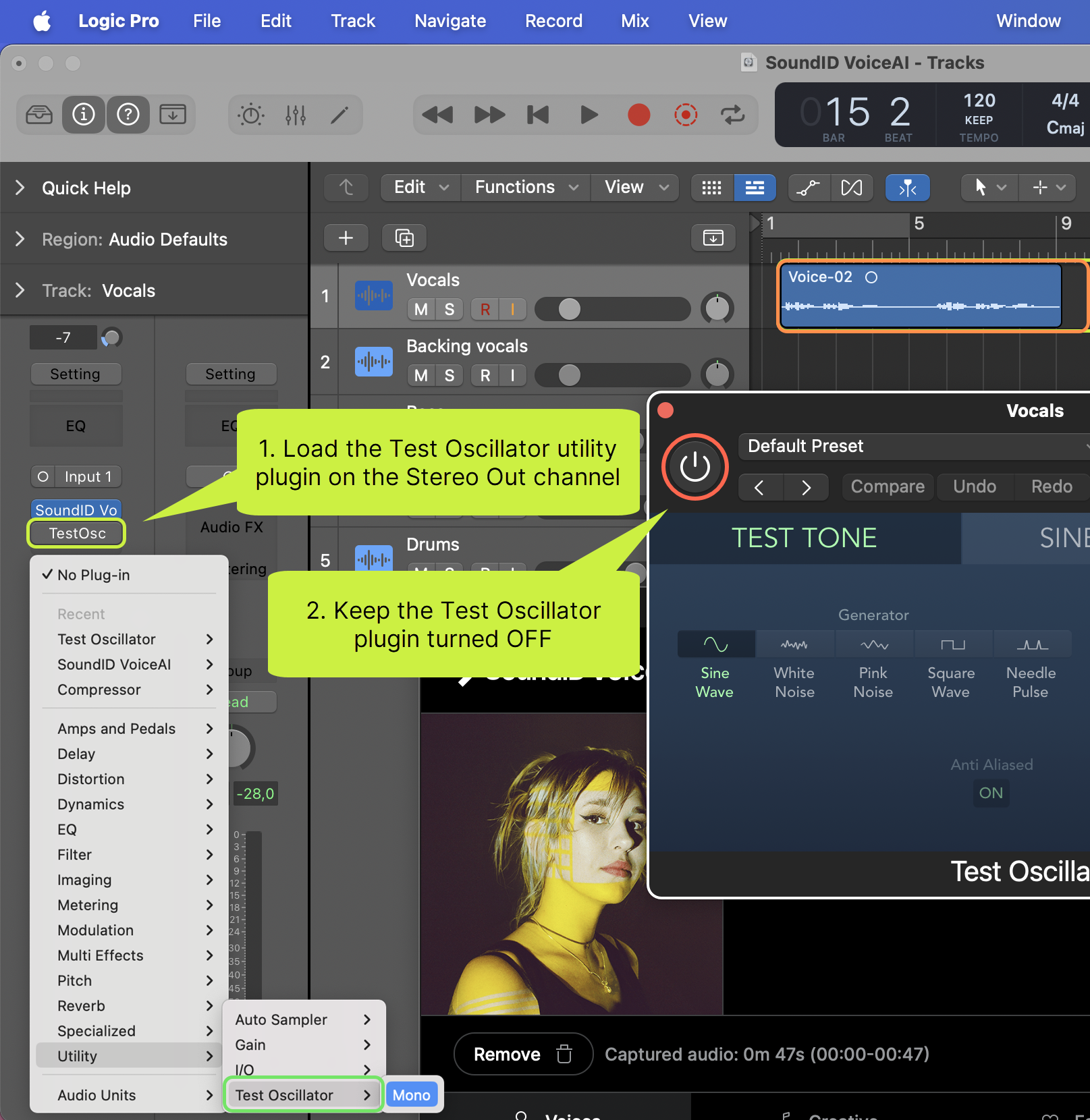The width and height of the screenshot is (1090, 1120).
Task: Click the Drums track audio icon
Action: 374,557
